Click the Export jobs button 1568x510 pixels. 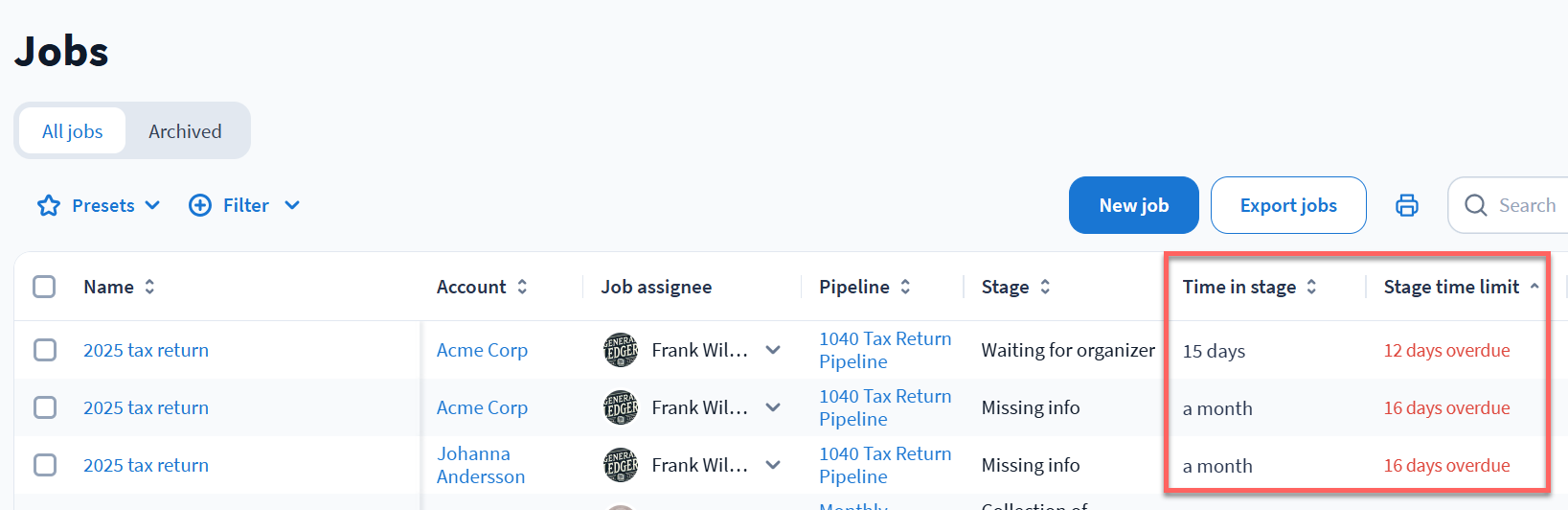[1287, 205]
